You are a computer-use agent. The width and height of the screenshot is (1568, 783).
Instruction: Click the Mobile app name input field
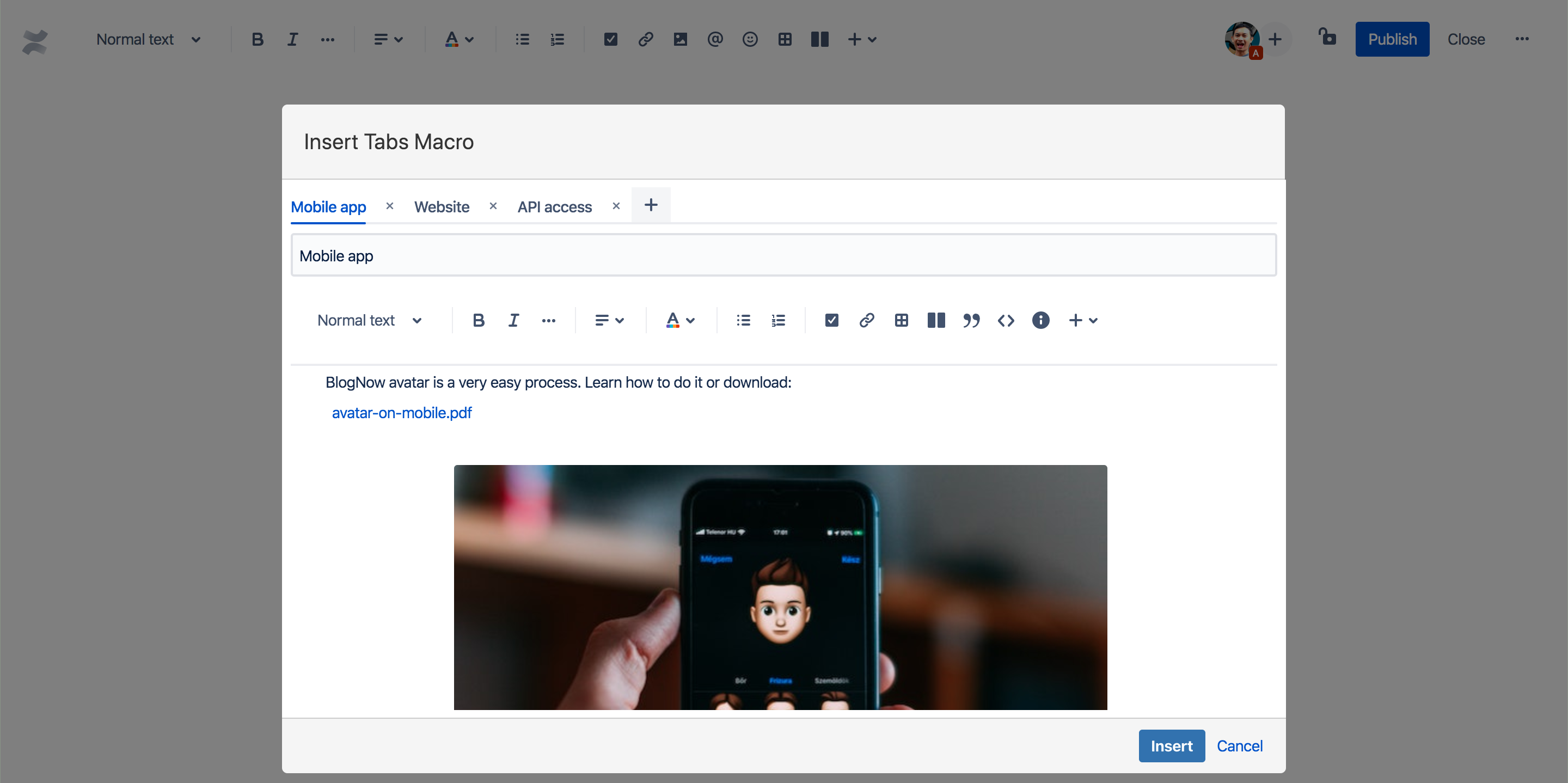783,255
